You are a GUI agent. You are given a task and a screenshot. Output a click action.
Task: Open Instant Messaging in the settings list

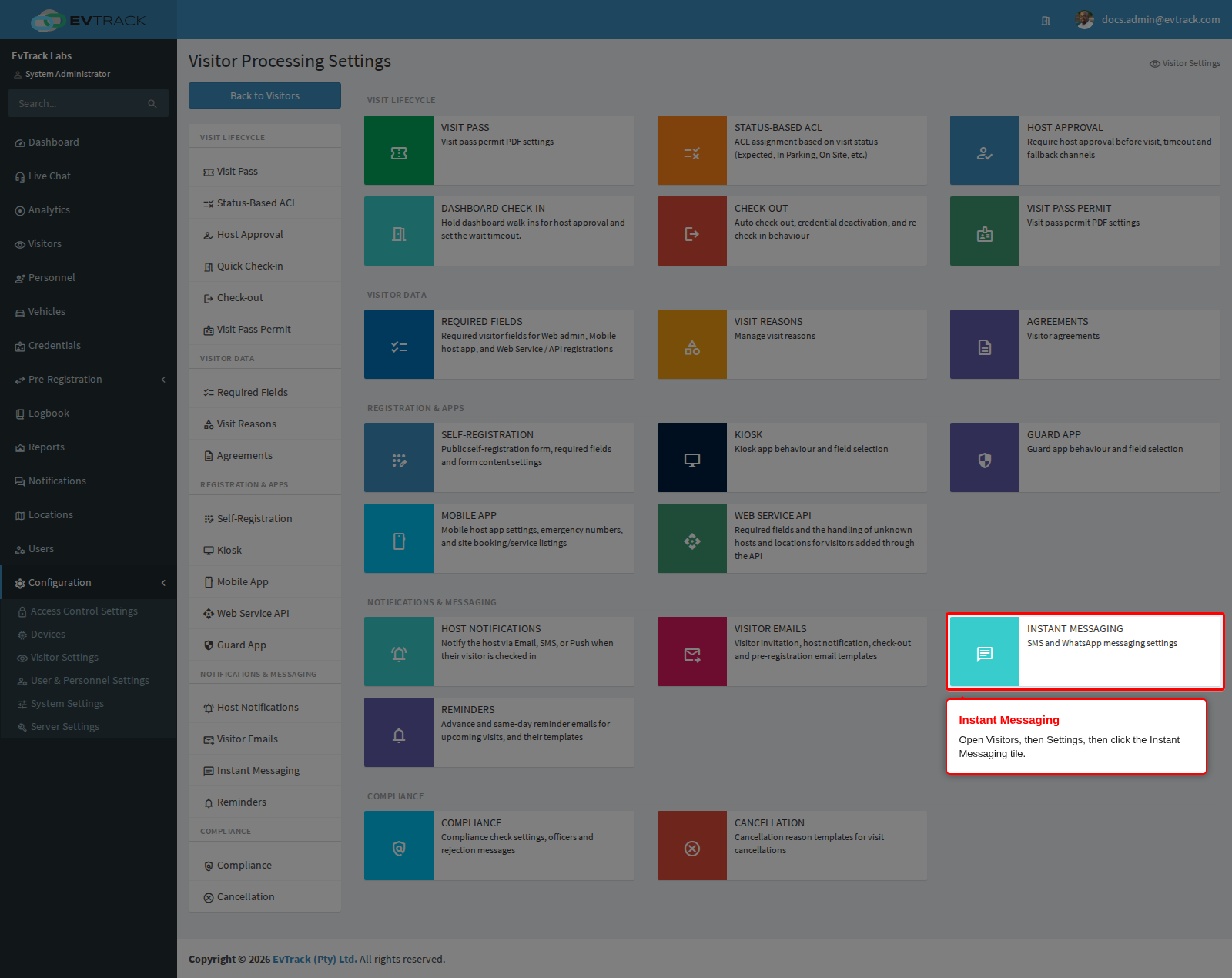pos(265,771)
